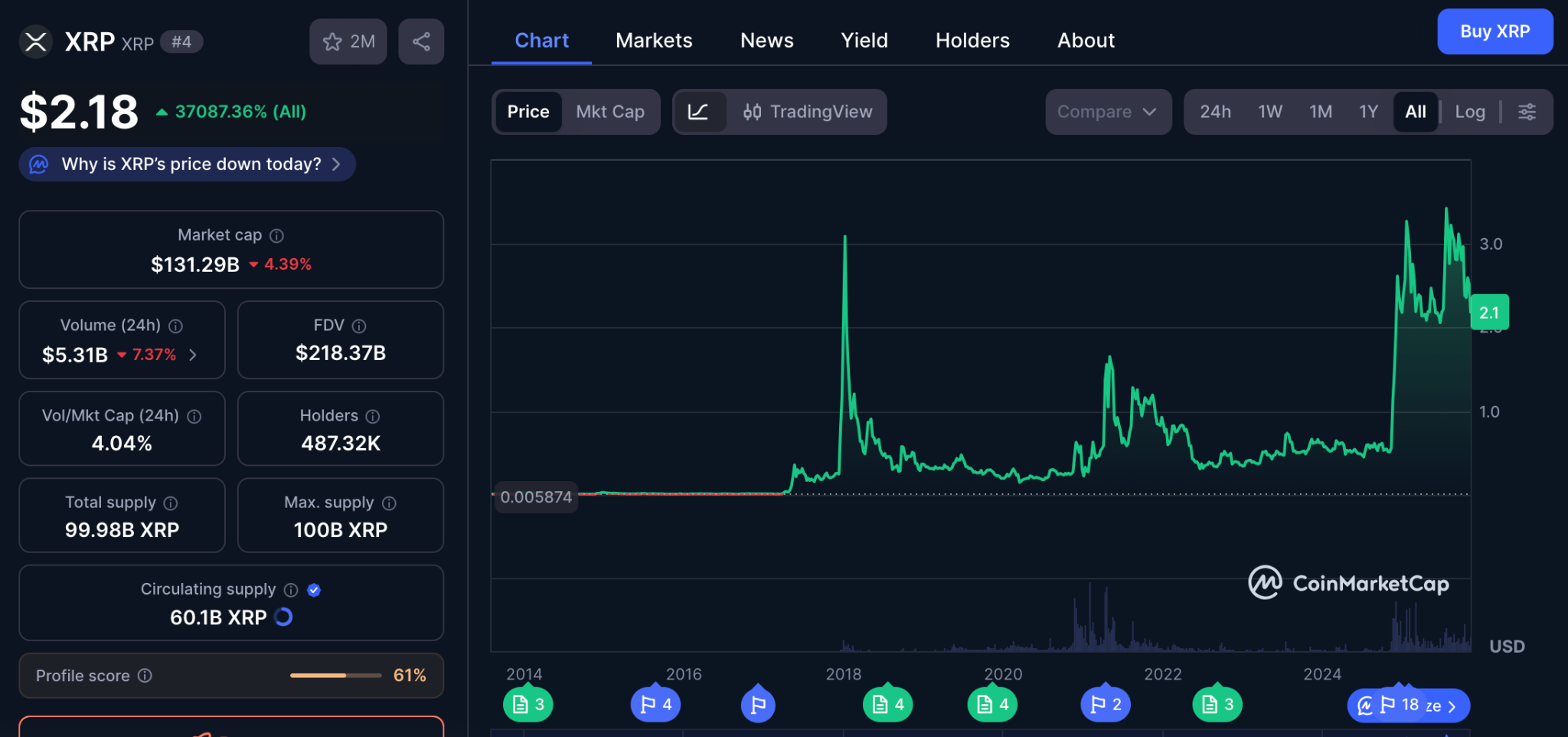Click the FDV info icon
Image resolution: width=1568 pixels, height=737 pixels.
359,326
